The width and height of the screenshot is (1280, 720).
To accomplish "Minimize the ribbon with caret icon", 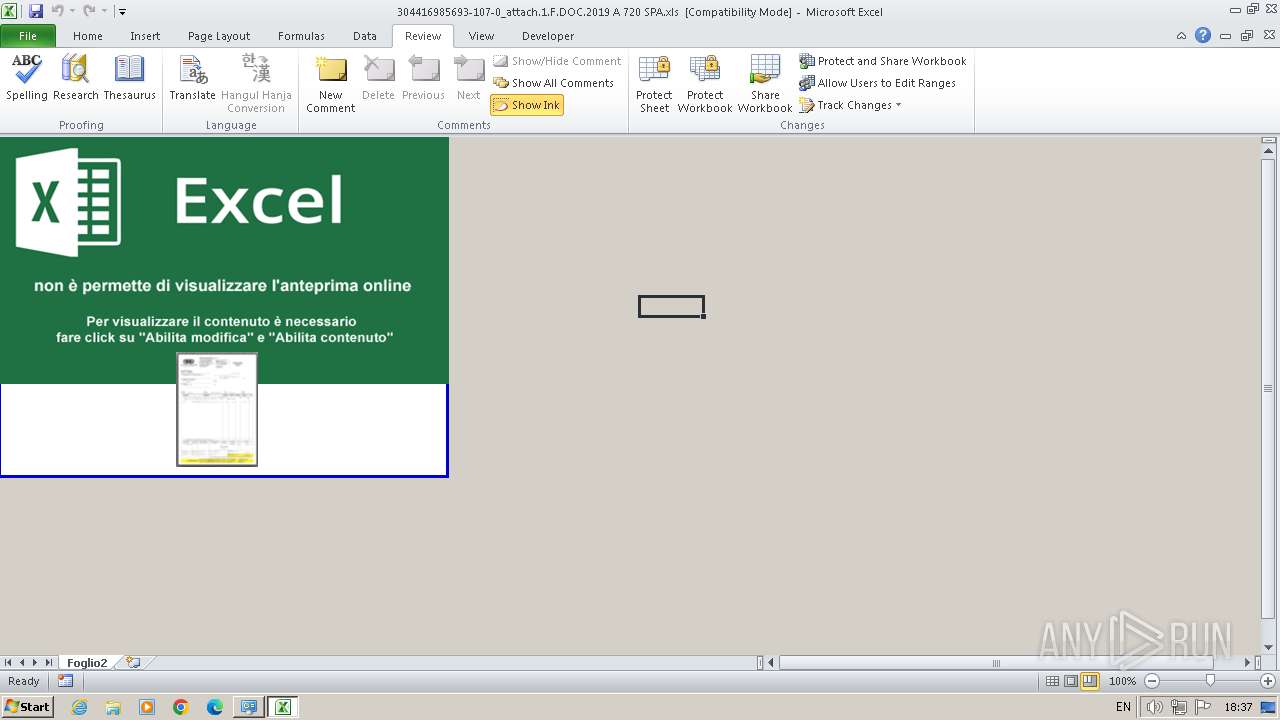I will (1181, 35).
